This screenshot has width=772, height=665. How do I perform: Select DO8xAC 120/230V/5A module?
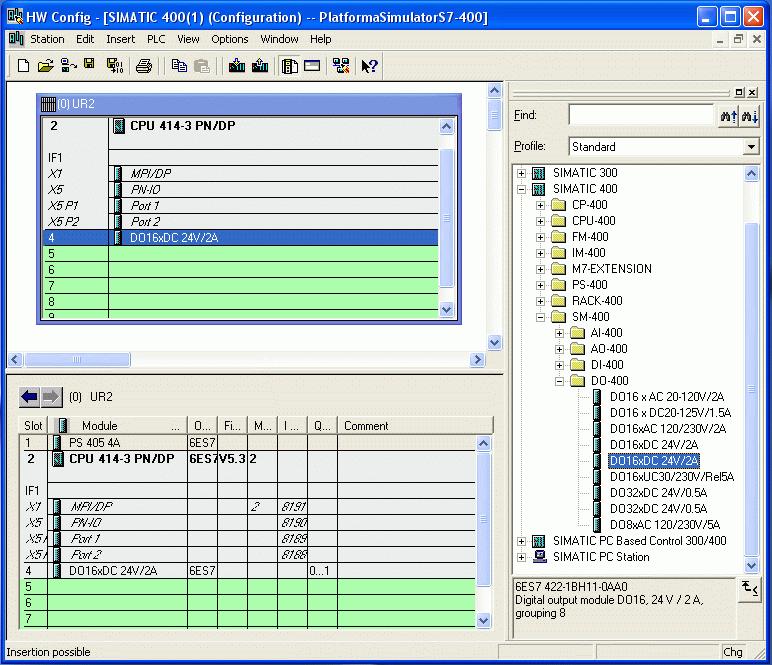click(x=665, y=525)
